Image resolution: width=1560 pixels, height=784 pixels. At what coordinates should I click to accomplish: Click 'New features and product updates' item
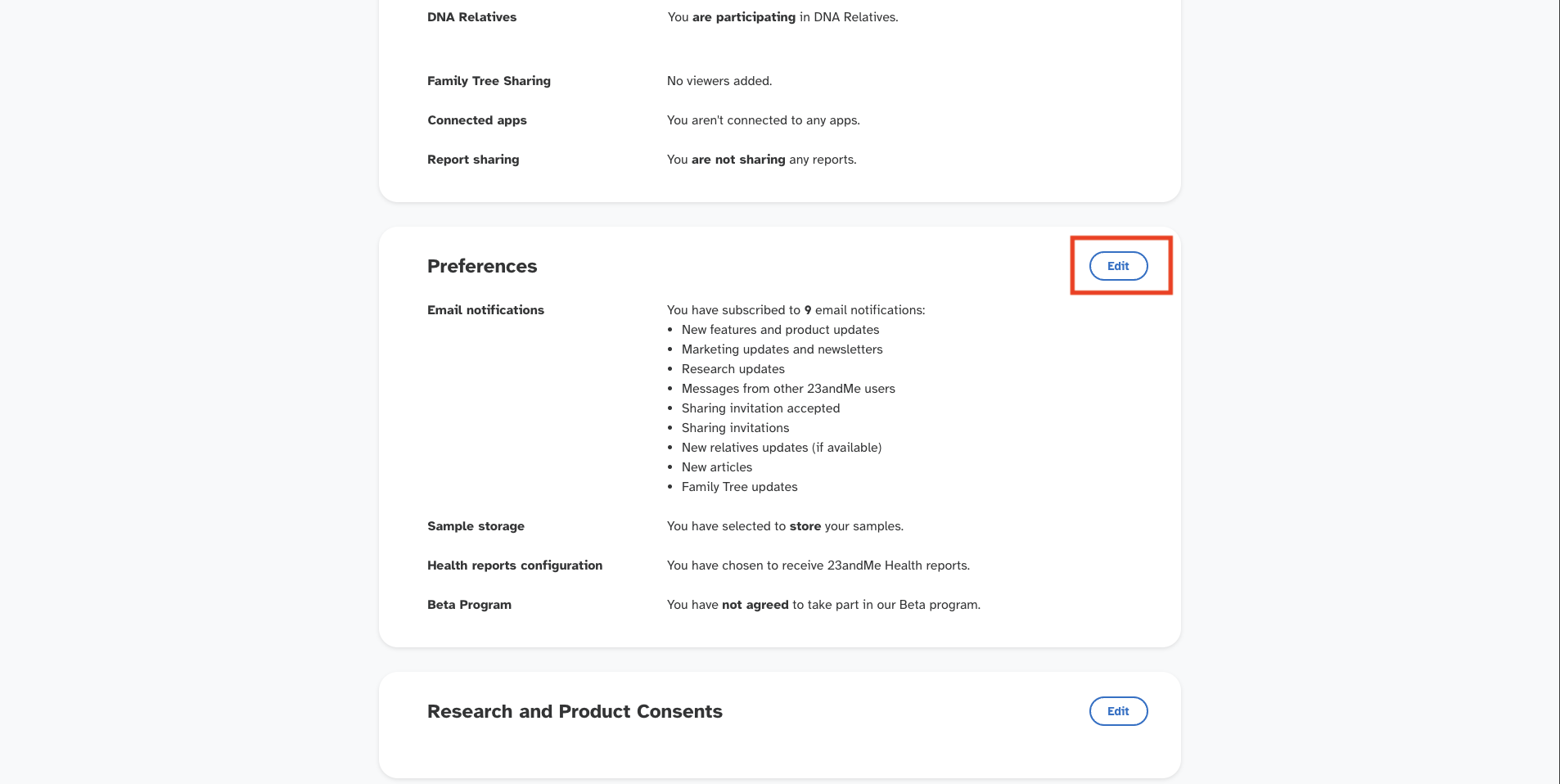coord(780,330)
